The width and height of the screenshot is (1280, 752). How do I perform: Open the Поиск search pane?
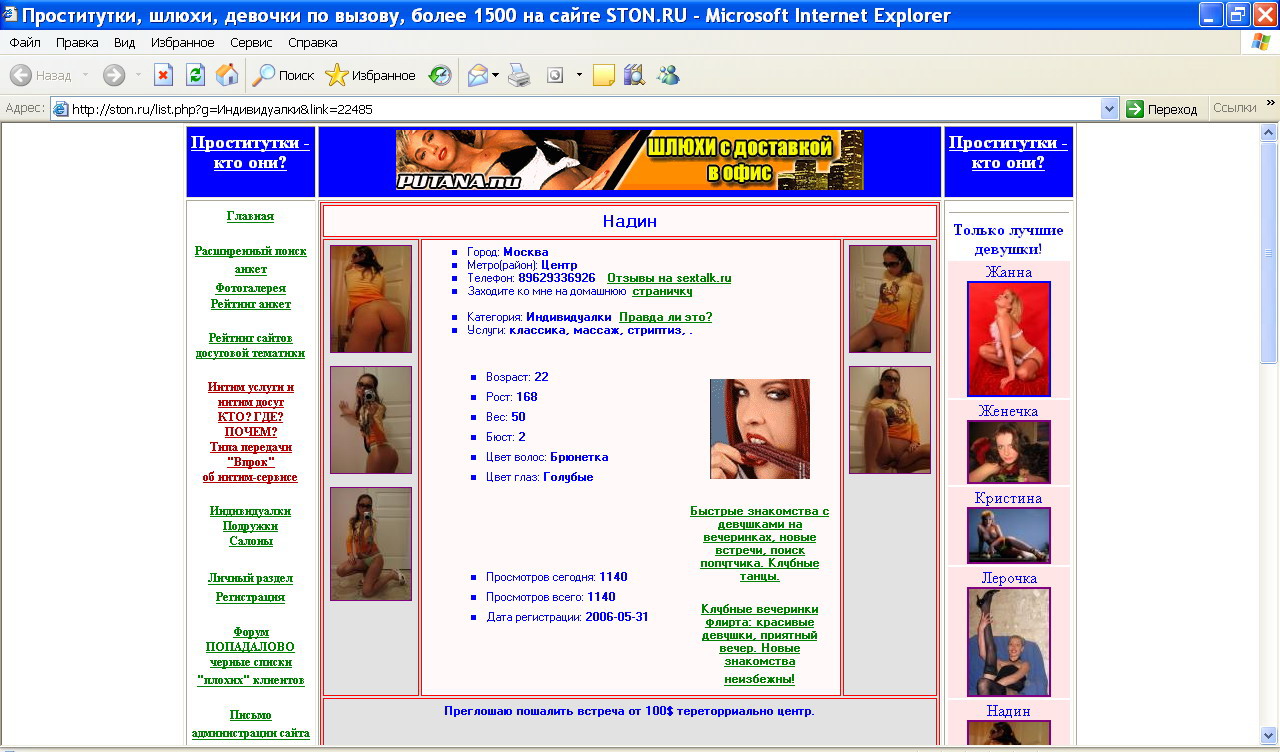pyautogui.click(x=283, y=75)
